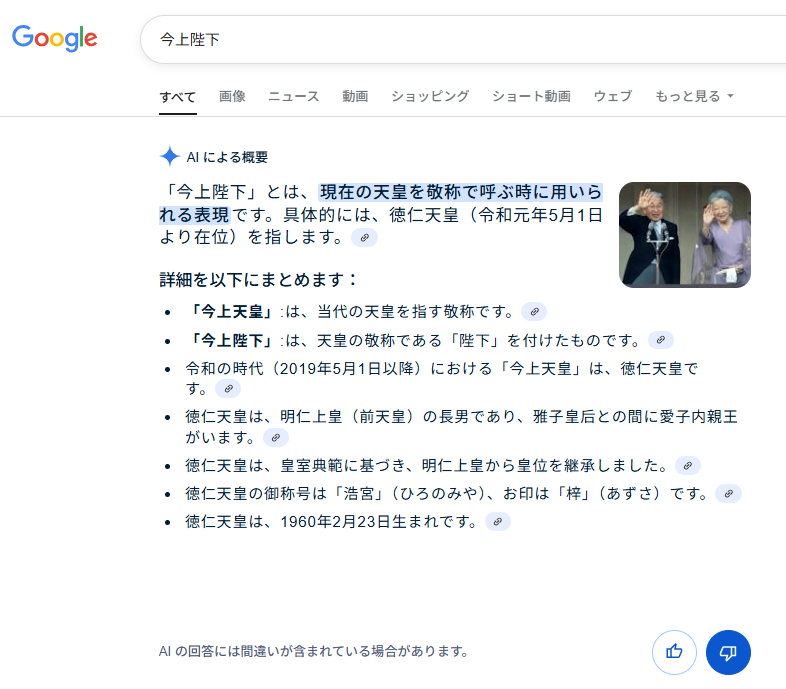This screenshot has height=689, width=786.
Task: Click the AI による概要 heading text
Action: [227, 157]
